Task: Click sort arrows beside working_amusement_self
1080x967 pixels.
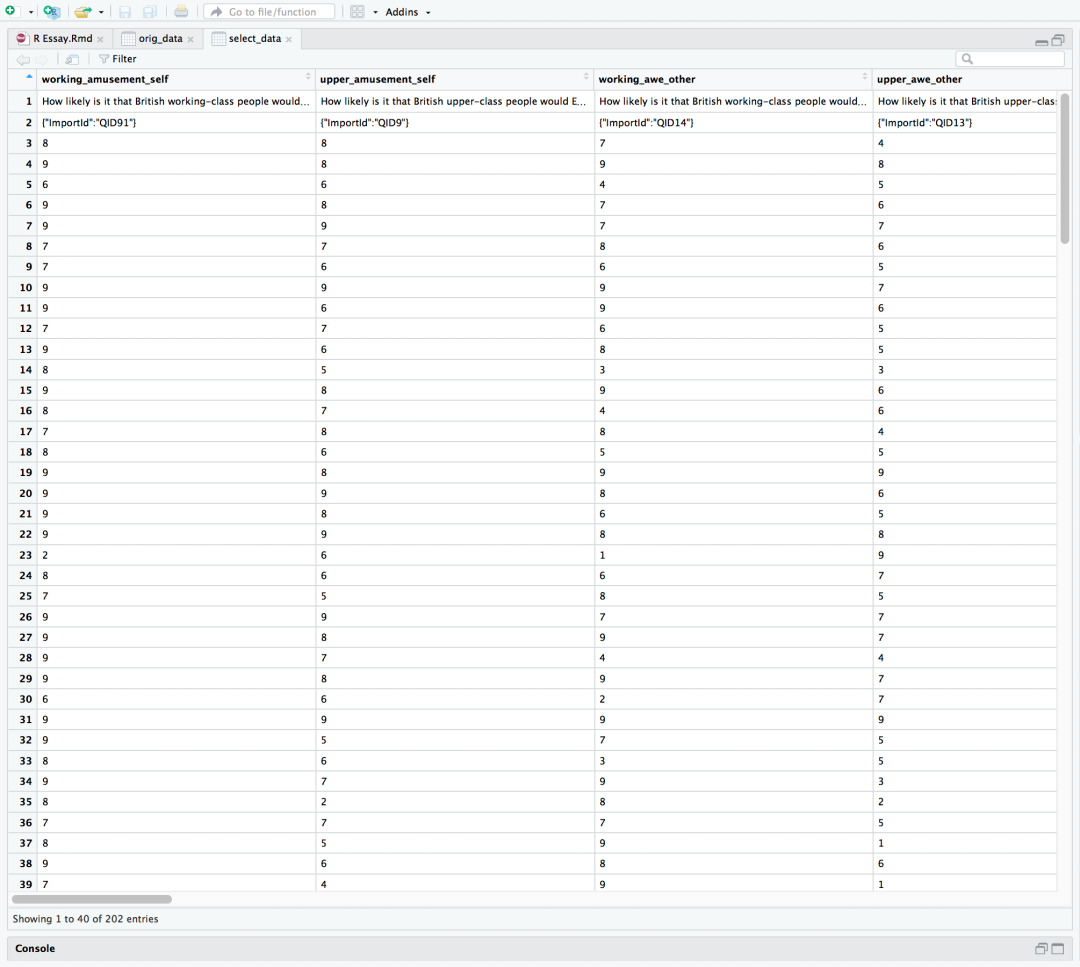Action: point(308,76)
